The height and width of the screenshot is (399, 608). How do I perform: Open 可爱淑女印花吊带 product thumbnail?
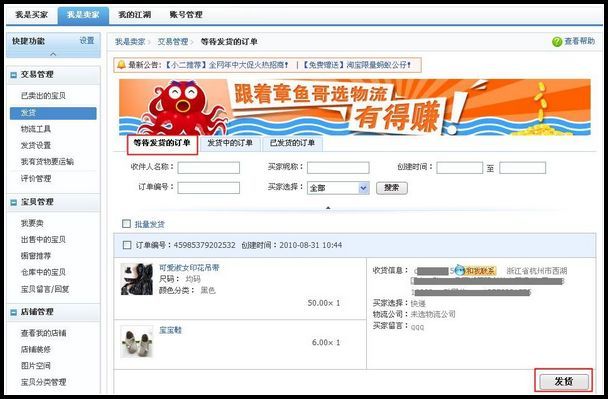136,279
